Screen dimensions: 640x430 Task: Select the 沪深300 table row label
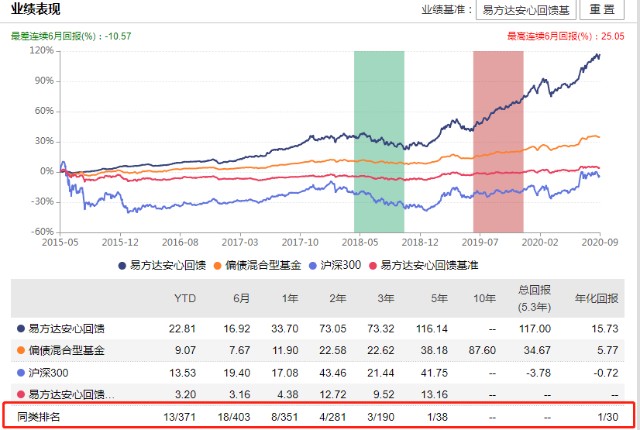pyautogui.click(x=48, y=372)
